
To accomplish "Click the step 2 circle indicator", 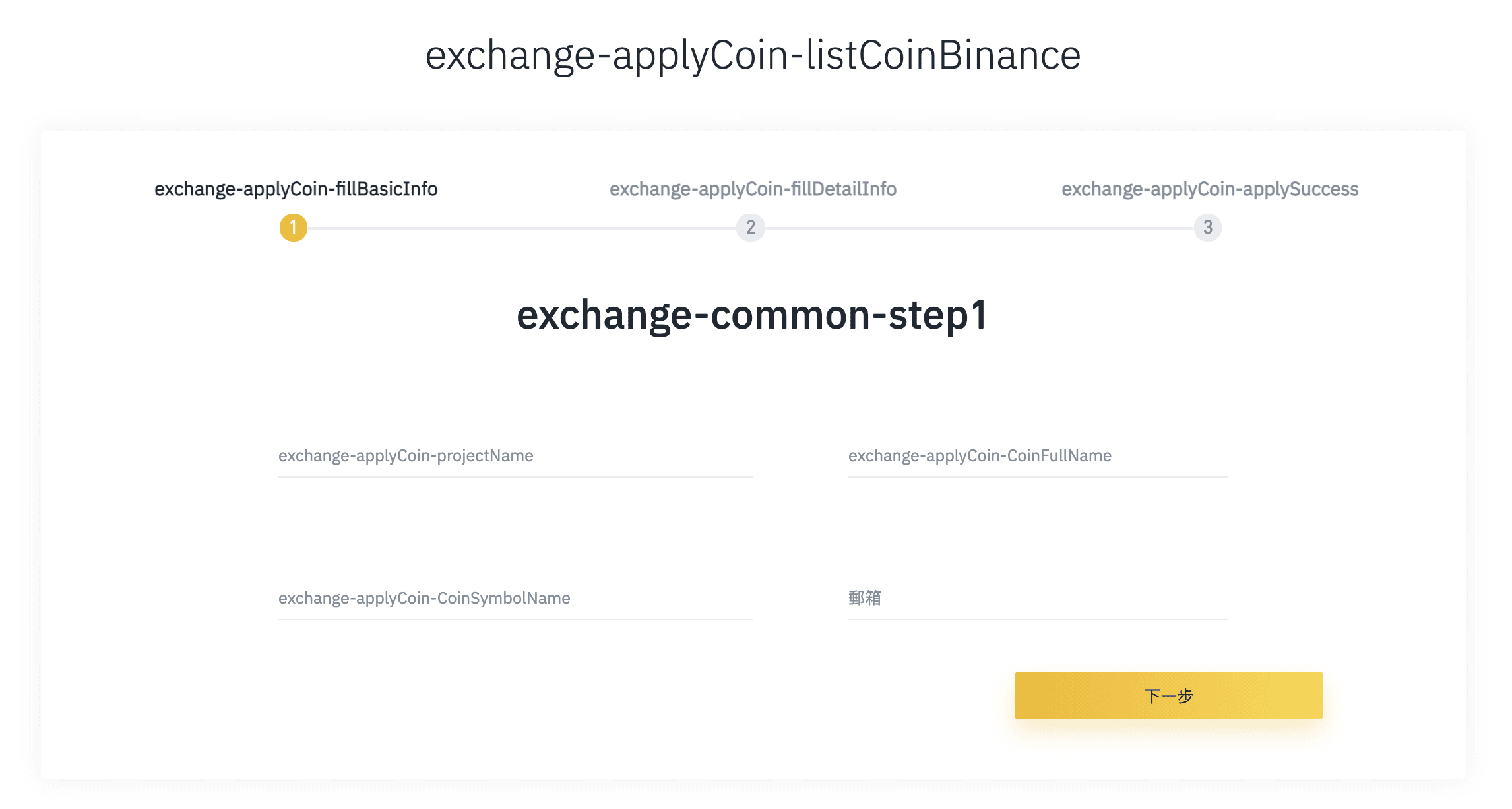I will [751, 228].
